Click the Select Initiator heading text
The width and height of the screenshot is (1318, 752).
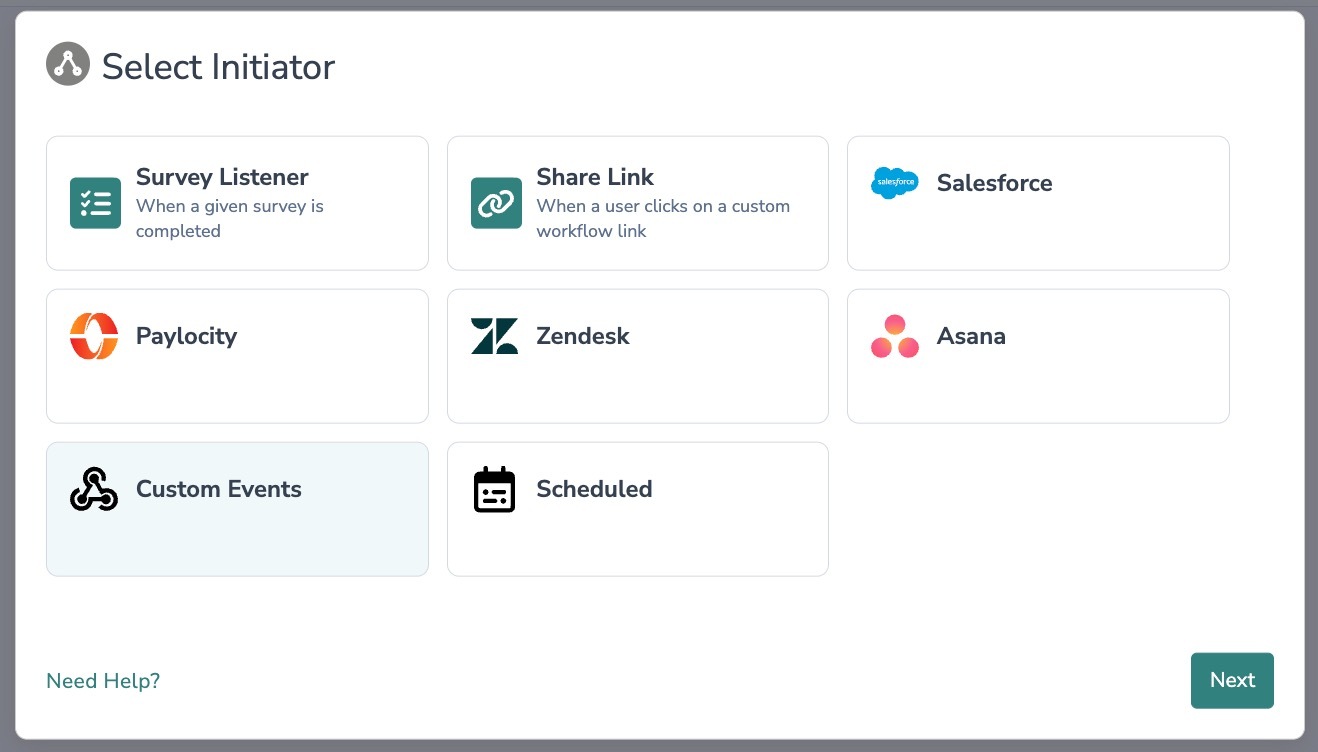218,67
